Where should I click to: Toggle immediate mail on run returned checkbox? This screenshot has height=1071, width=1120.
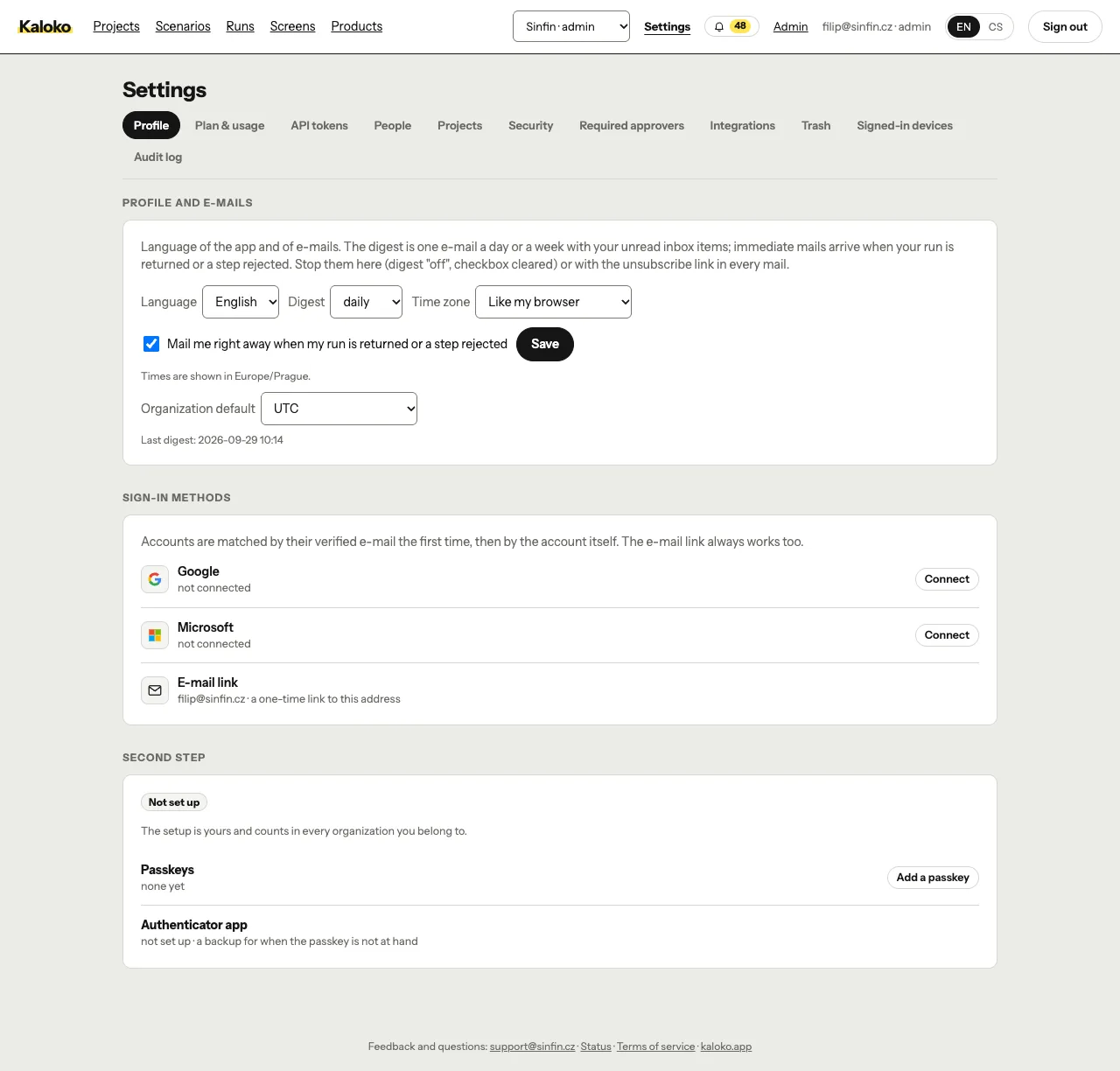click(x=151, y=344)
